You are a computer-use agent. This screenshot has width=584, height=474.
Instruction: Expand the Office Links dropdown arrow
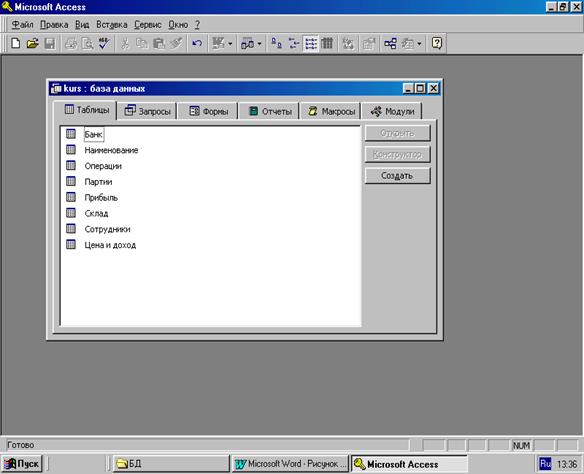pyautogui.click(x=230, y=44)
